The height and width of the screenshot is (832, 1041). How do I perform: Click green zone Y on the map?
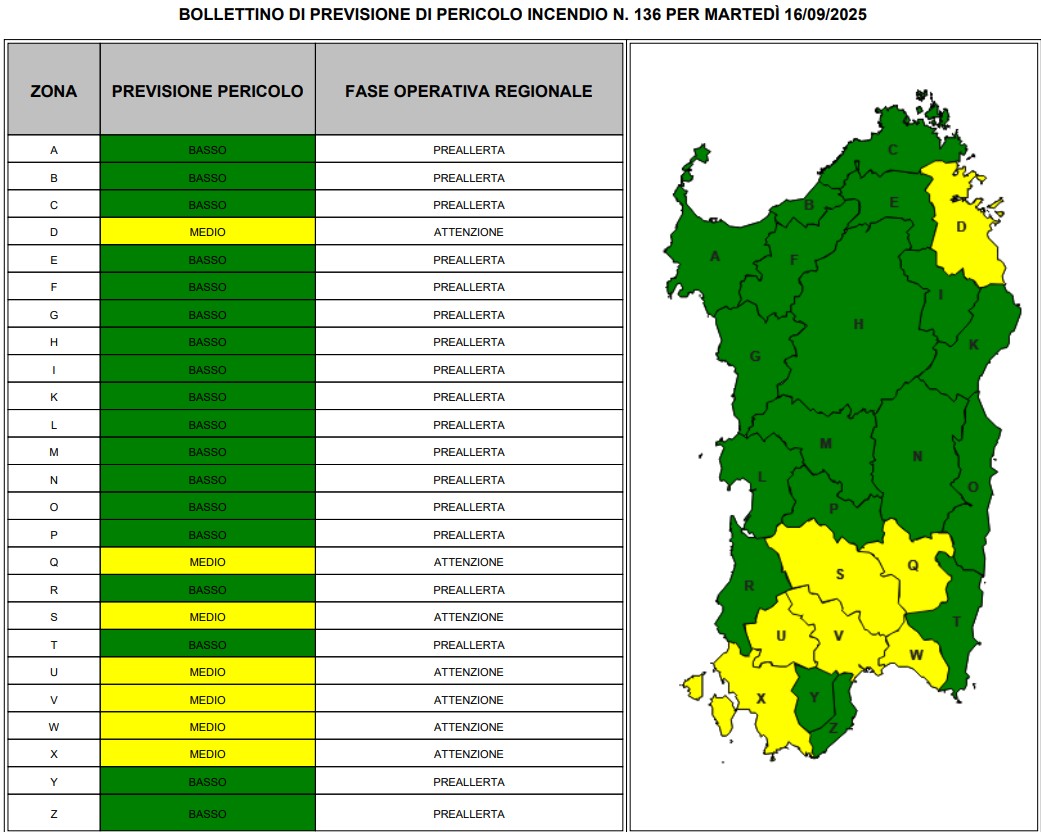click(x=815, y=697)
